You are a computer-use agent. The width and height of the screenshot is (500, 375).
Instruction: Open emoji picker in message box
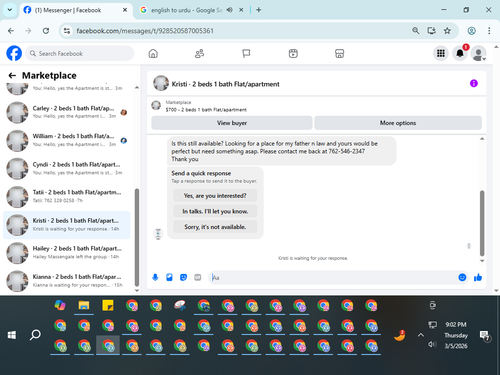tap(462, 277)
